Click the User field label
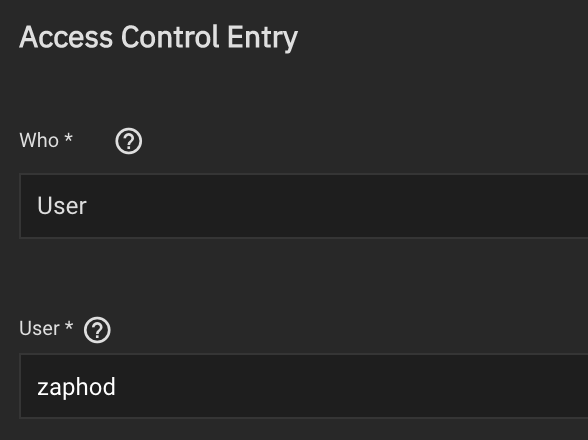Image resolution: width=588 pixels, height=440 pixels. tap(39, 329)
